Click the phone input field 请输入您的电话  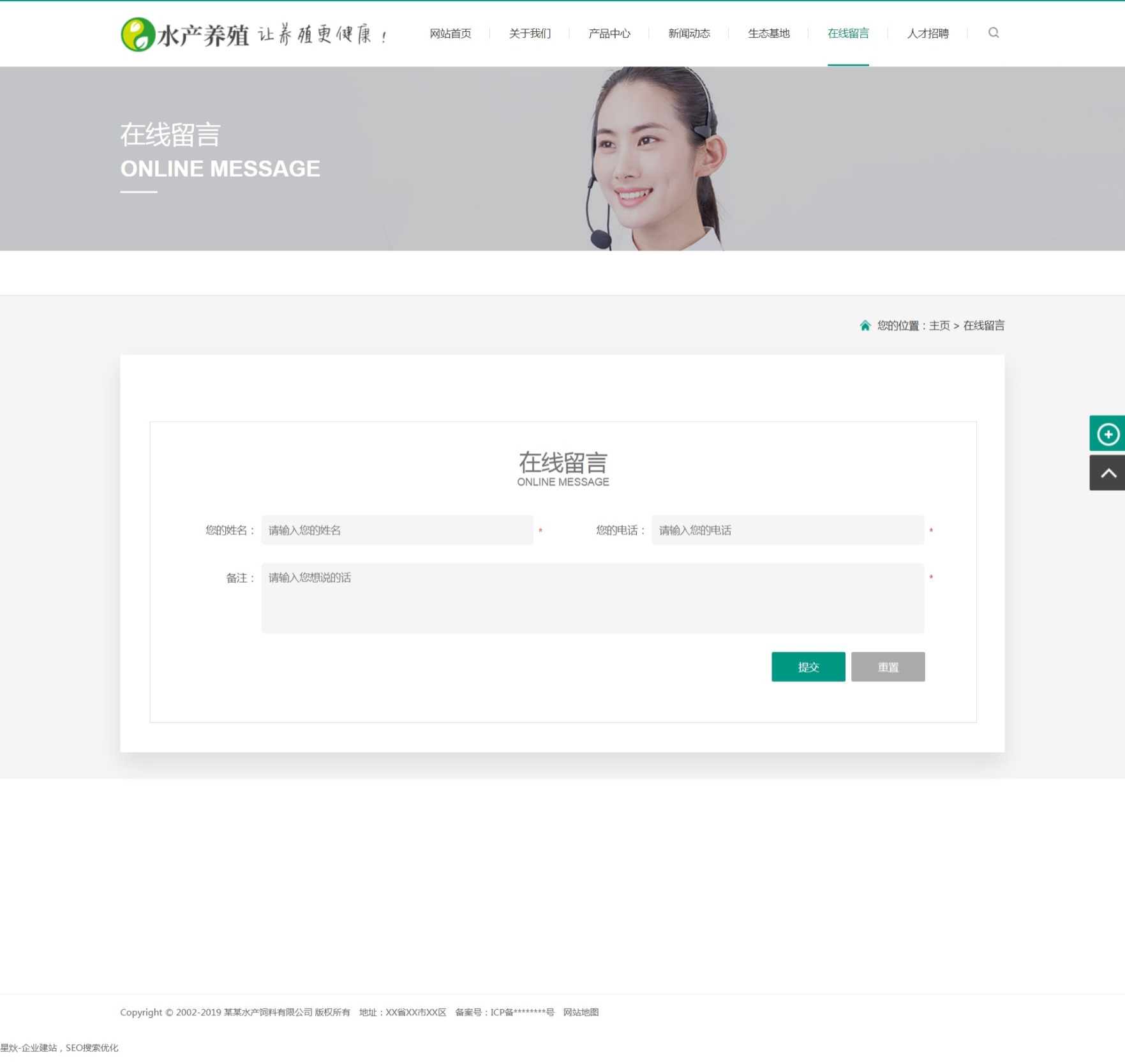tap(786, 530)
